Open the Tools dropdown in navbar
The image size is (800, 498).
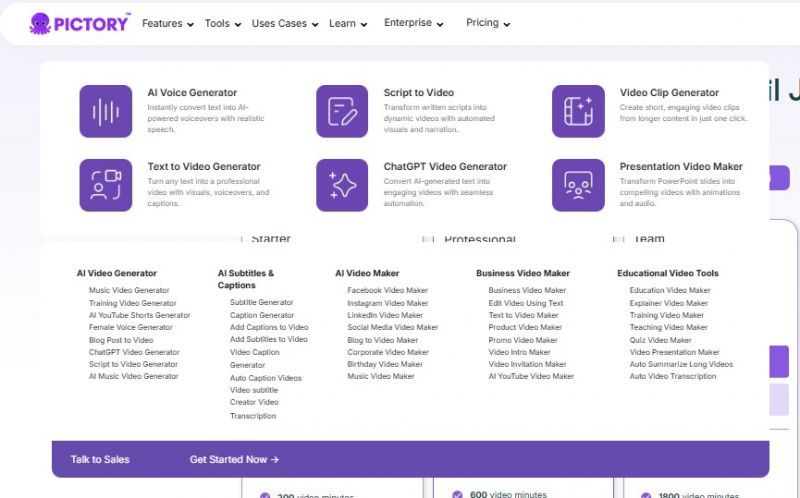pyautogui.click(x=222, y=23)
